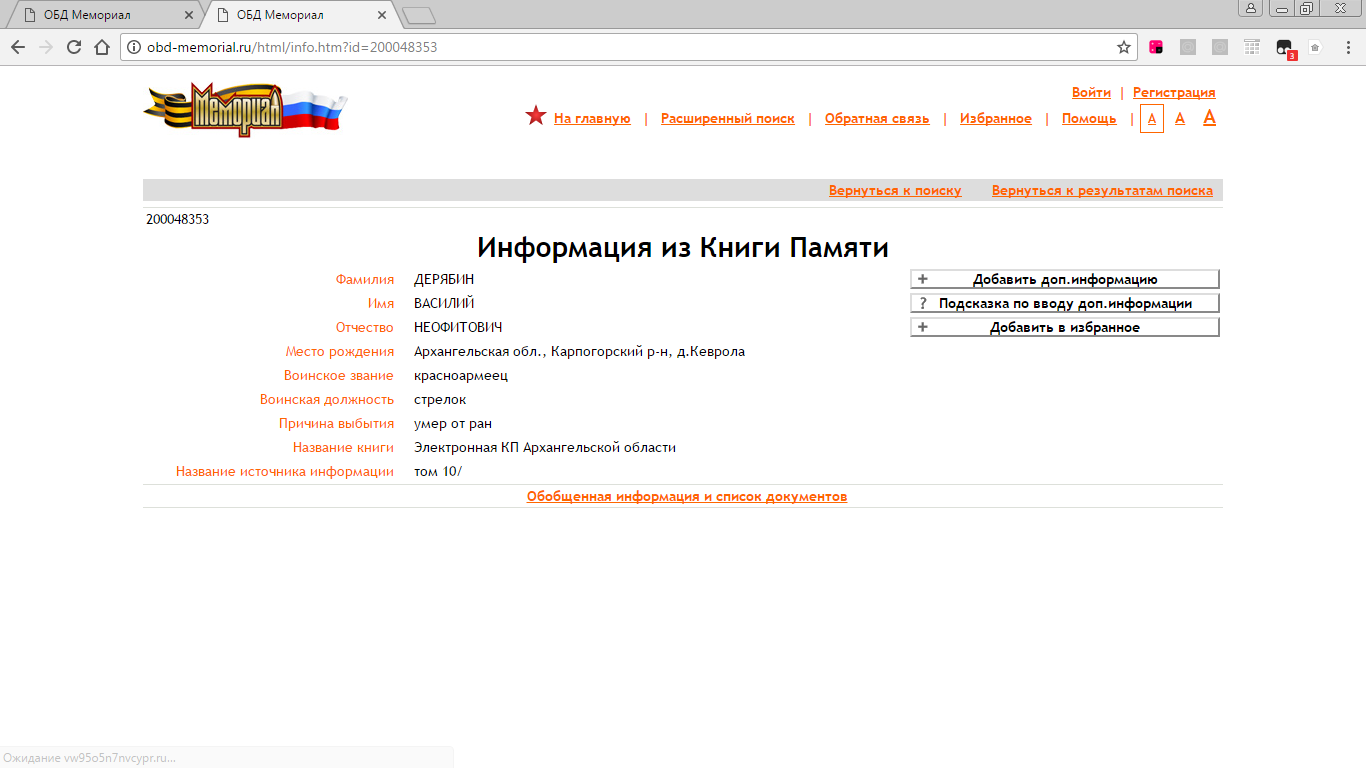Open the Chrome three-dot menu
Screen dimensions: 1366x768
pos(1347,47)
